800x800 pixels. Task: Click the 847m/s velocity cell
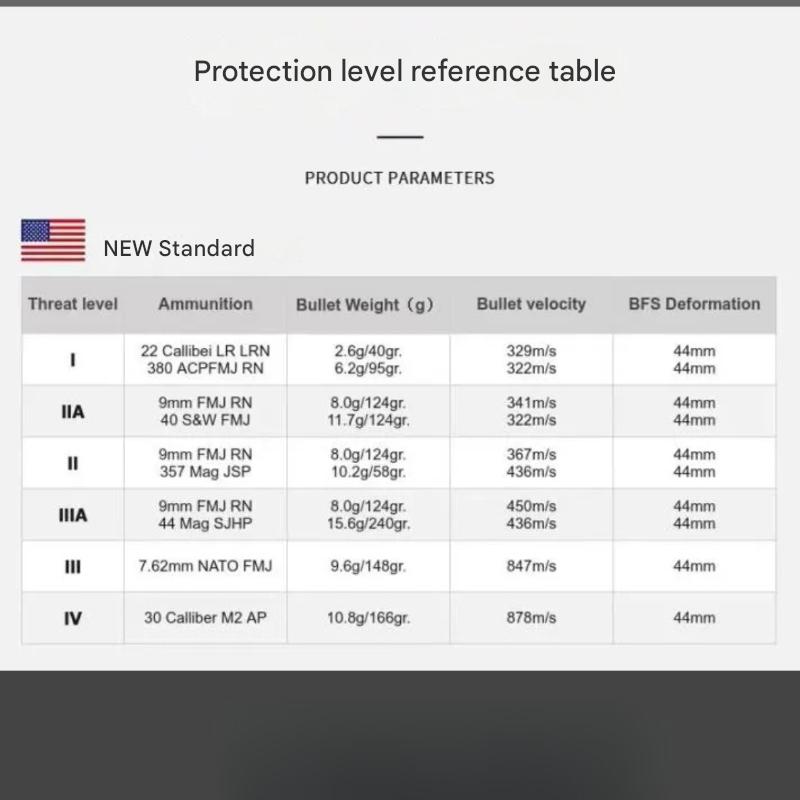531,566
